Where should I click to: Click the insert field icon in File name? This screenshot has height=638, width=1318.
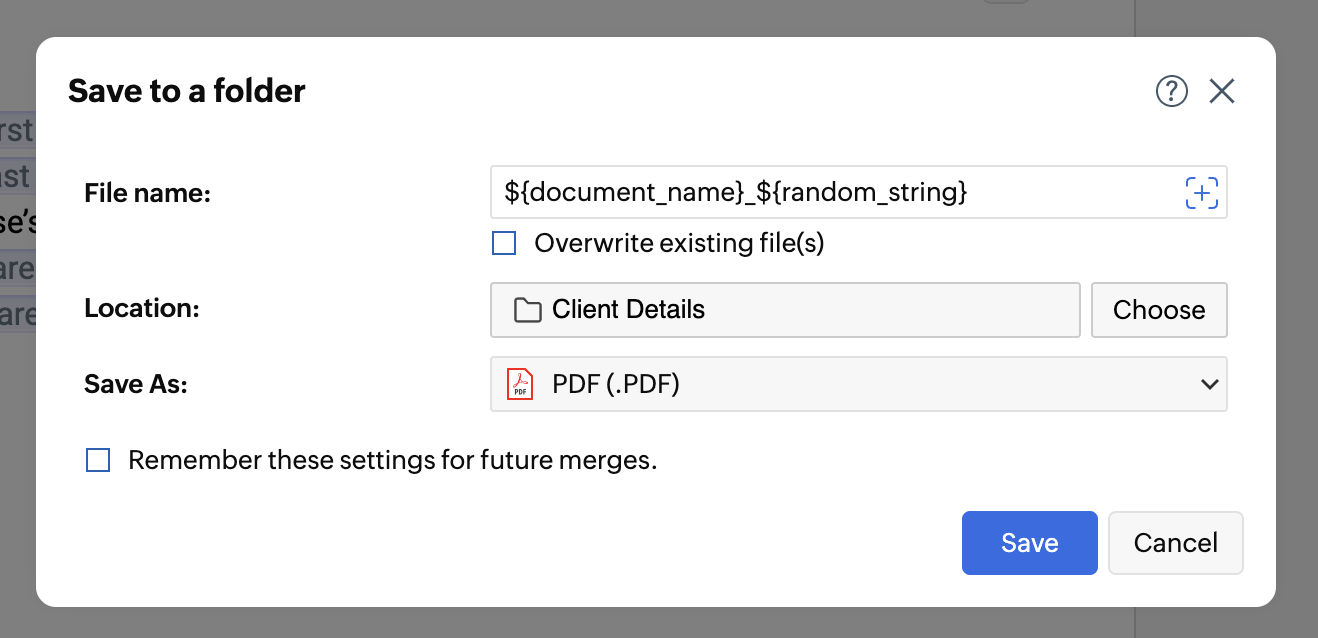click(x=1202, y=193)
